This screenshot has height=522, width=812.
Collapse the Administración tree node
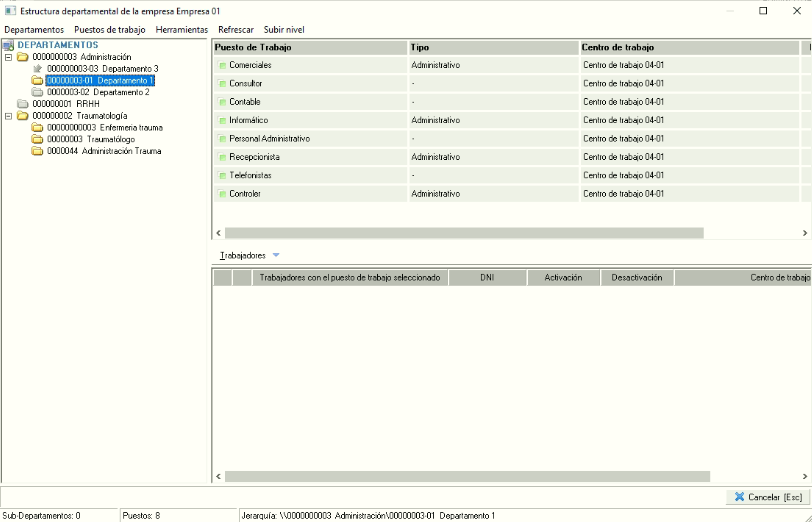pyautogui.click(x=8, y=57)
